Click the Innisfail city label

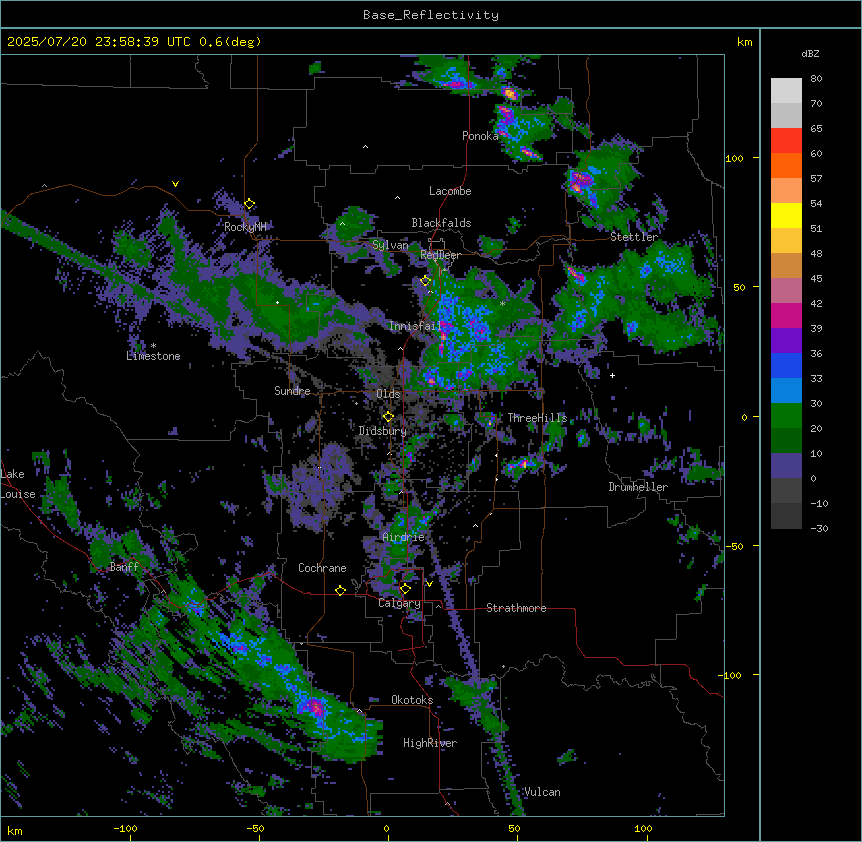(x=415, y=326)
